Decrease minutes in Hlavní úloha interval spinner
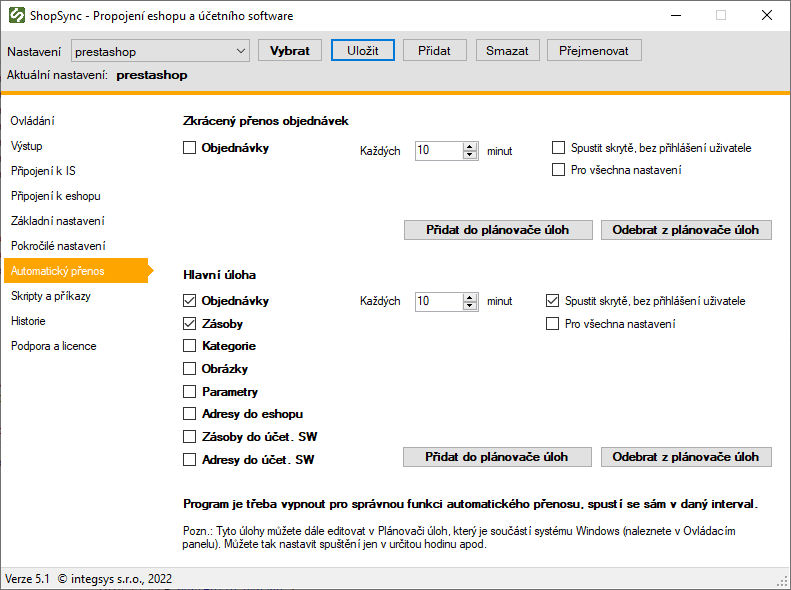Viewport: 791px width, 590px height. pos(469,305)
